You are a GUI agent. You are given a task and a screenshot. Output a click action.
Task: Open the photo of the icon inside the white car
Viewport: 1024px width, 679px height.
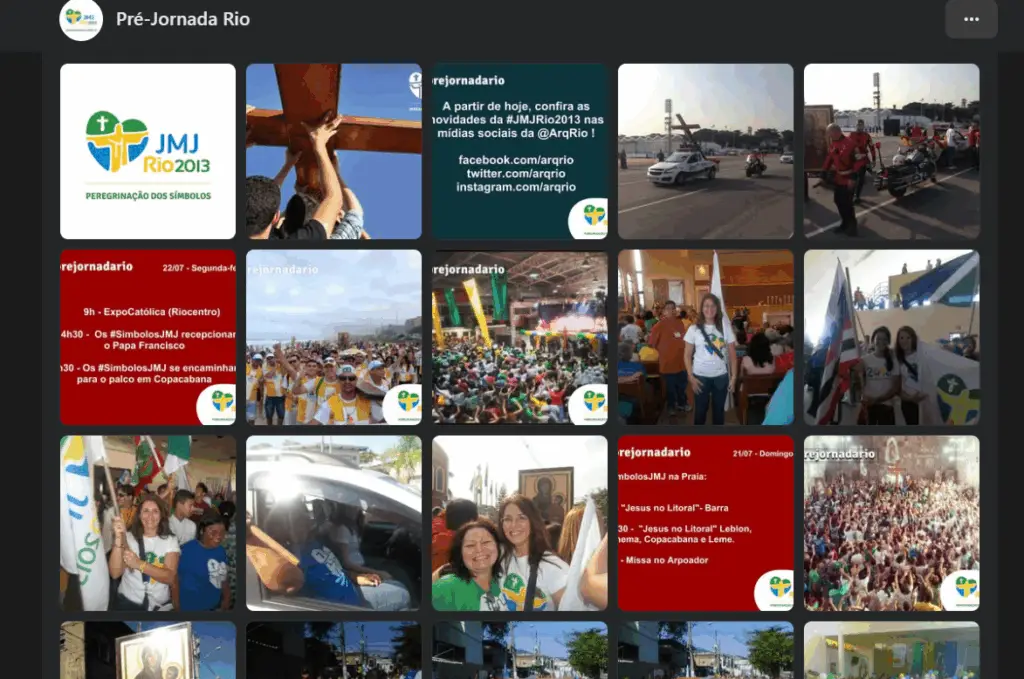334,522
